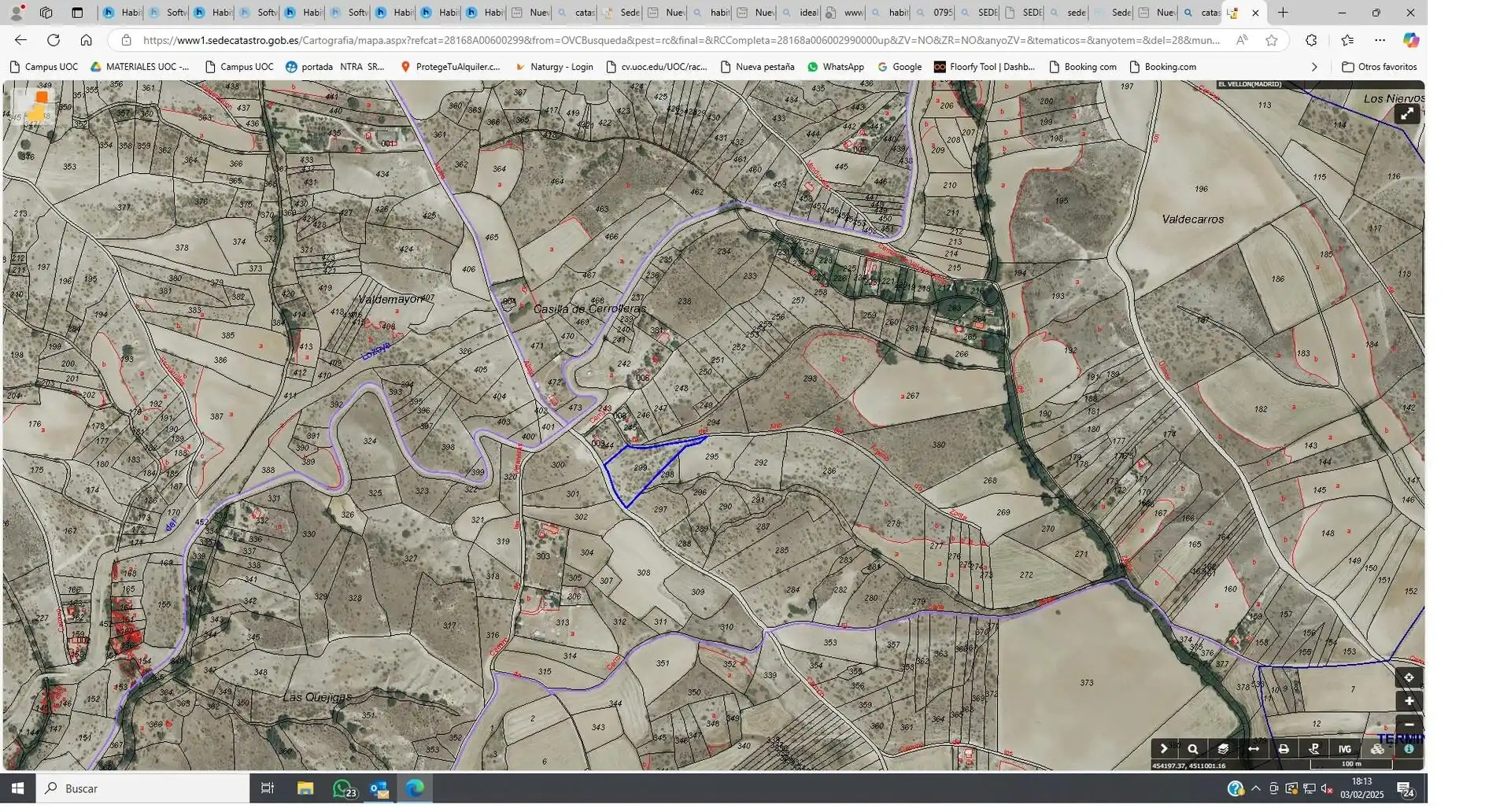1511x812 pixels.
Task: Open browser Settings and more menu
Action: [1380, 40]
